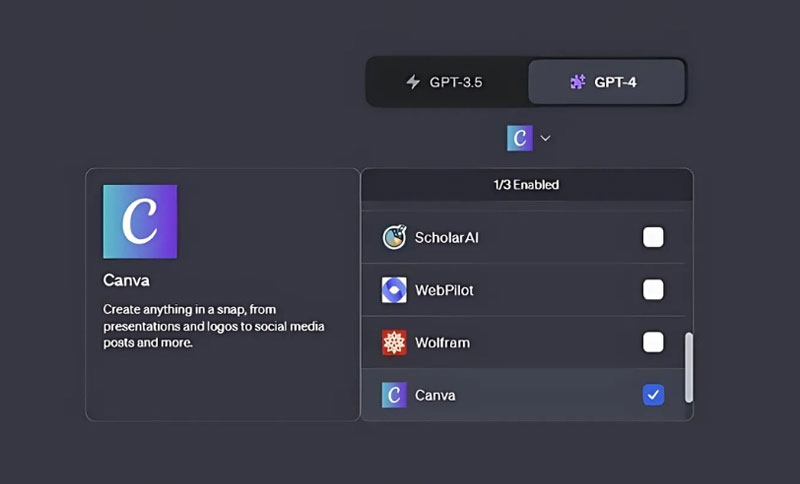Image resolution: width=800 pixels, height=484 pixels.
Task: Click the Canva icon in plugin list
Action: coord(395,395)
